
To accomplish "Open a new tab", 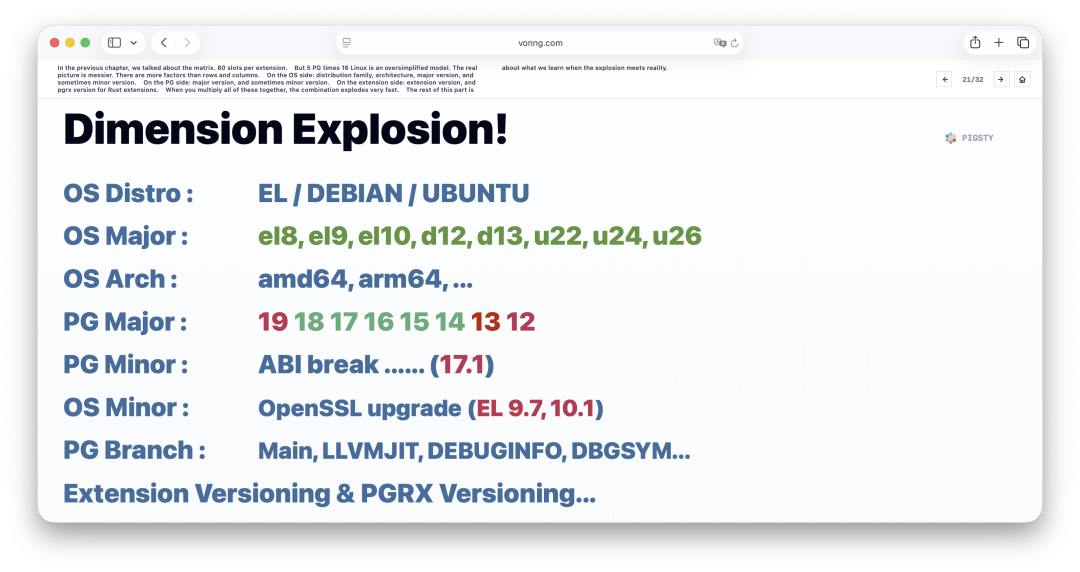I will click(999, 43).
